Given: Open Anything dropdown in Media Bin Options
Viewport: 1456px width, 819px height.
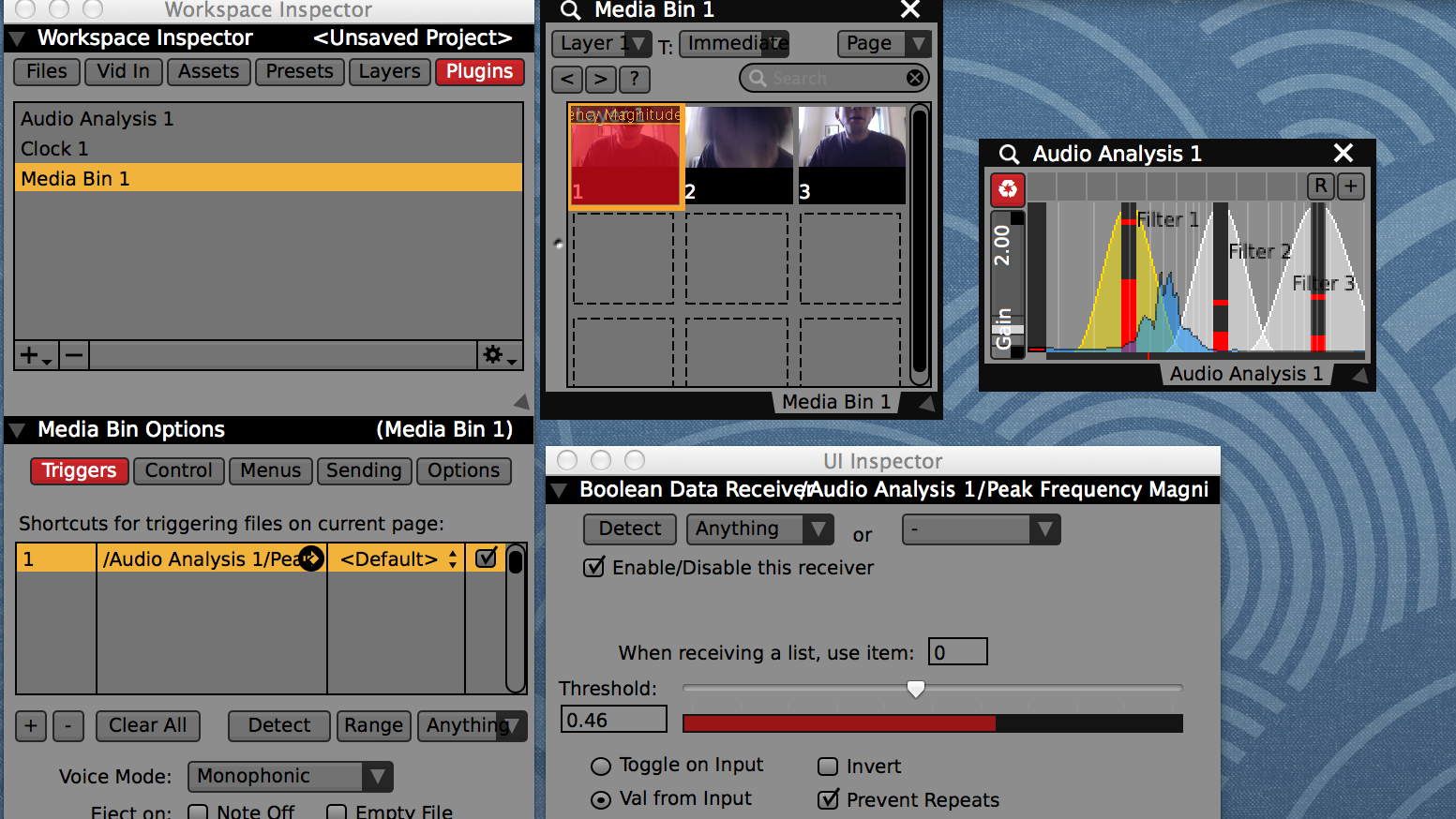Looking at the screenshot, I should (473, 725).
